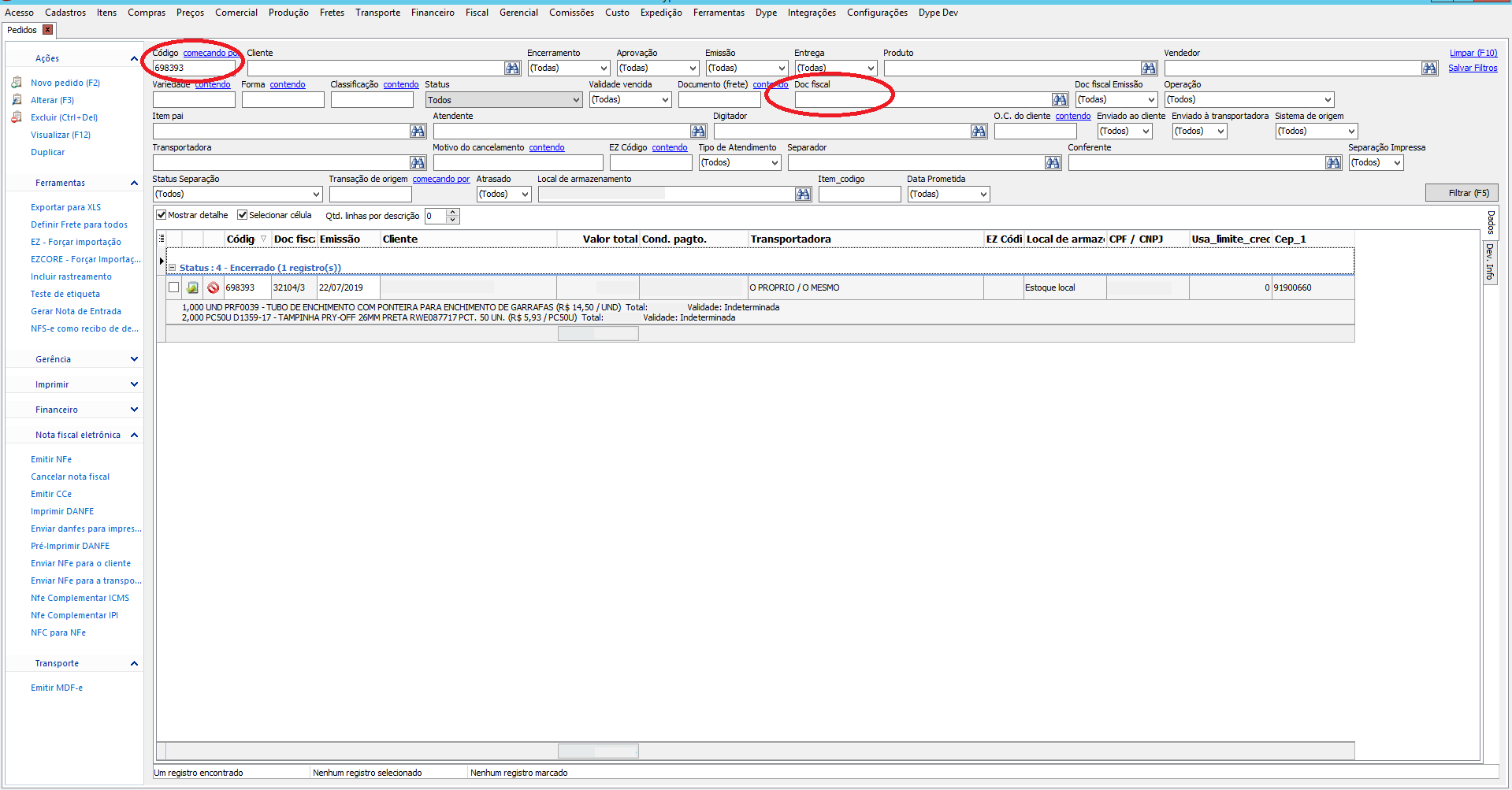Click filter funnel icon in Códig column header

click(x=264, y=239)
